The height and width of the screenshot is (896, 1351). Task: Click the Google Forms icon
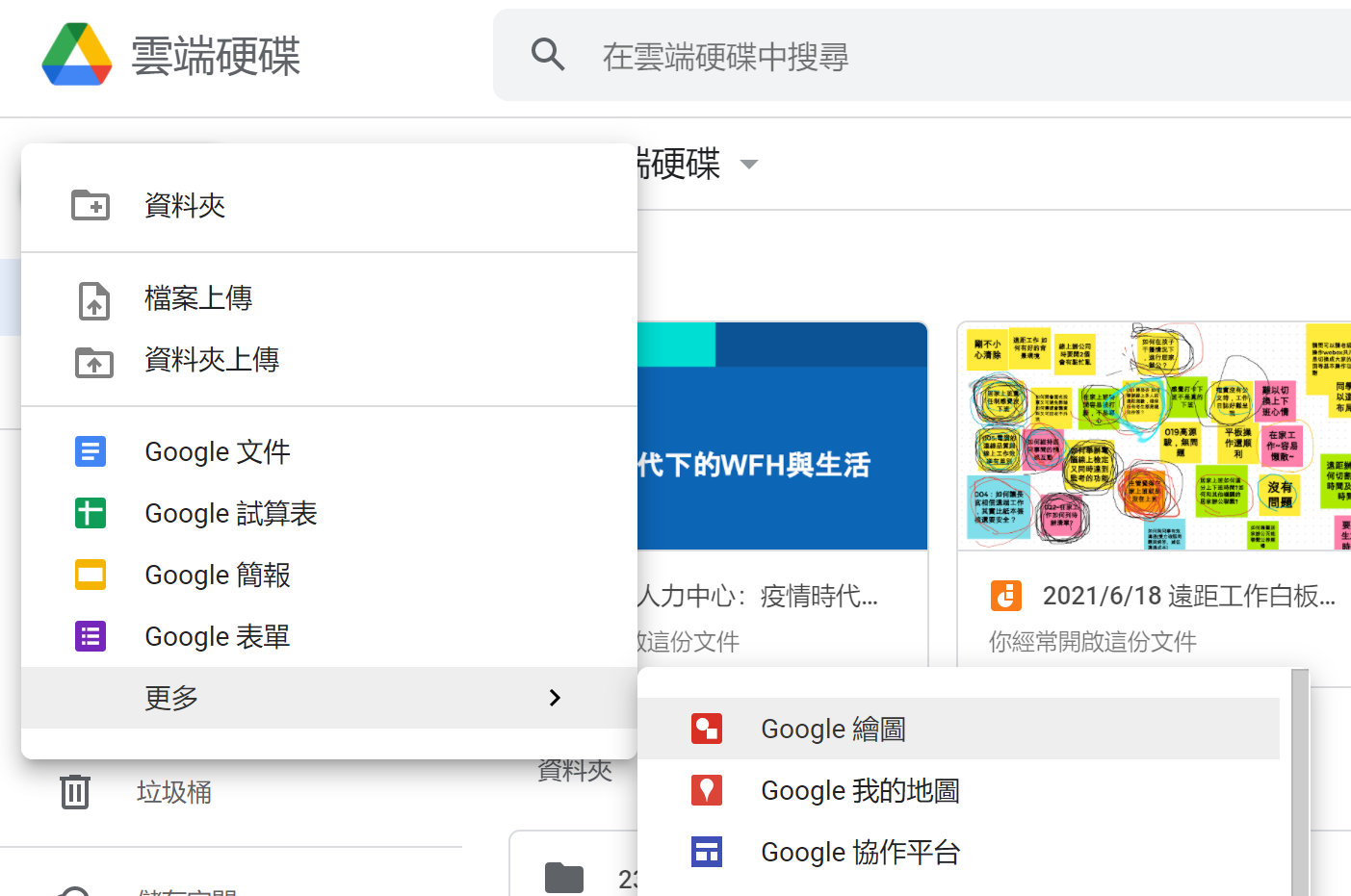click(x=91, y=636)
